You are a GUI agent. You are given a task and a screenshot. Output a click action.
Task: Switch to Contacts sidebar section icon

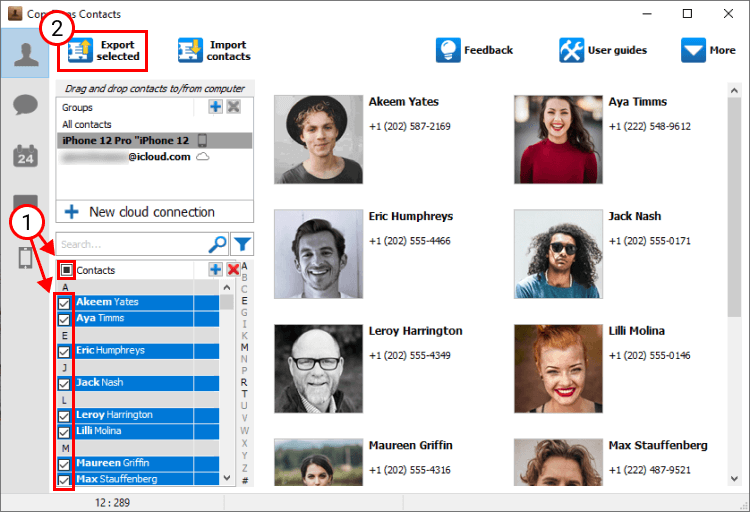[25, 54]
